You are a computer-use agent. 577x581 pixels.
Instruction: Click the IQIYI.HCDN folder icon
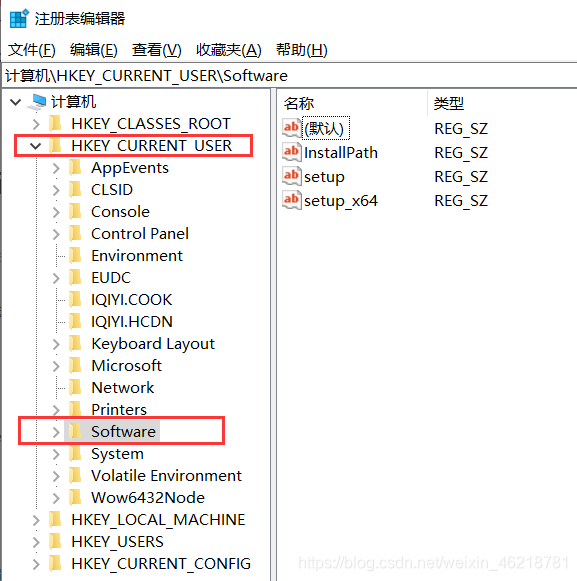(75, 321)
